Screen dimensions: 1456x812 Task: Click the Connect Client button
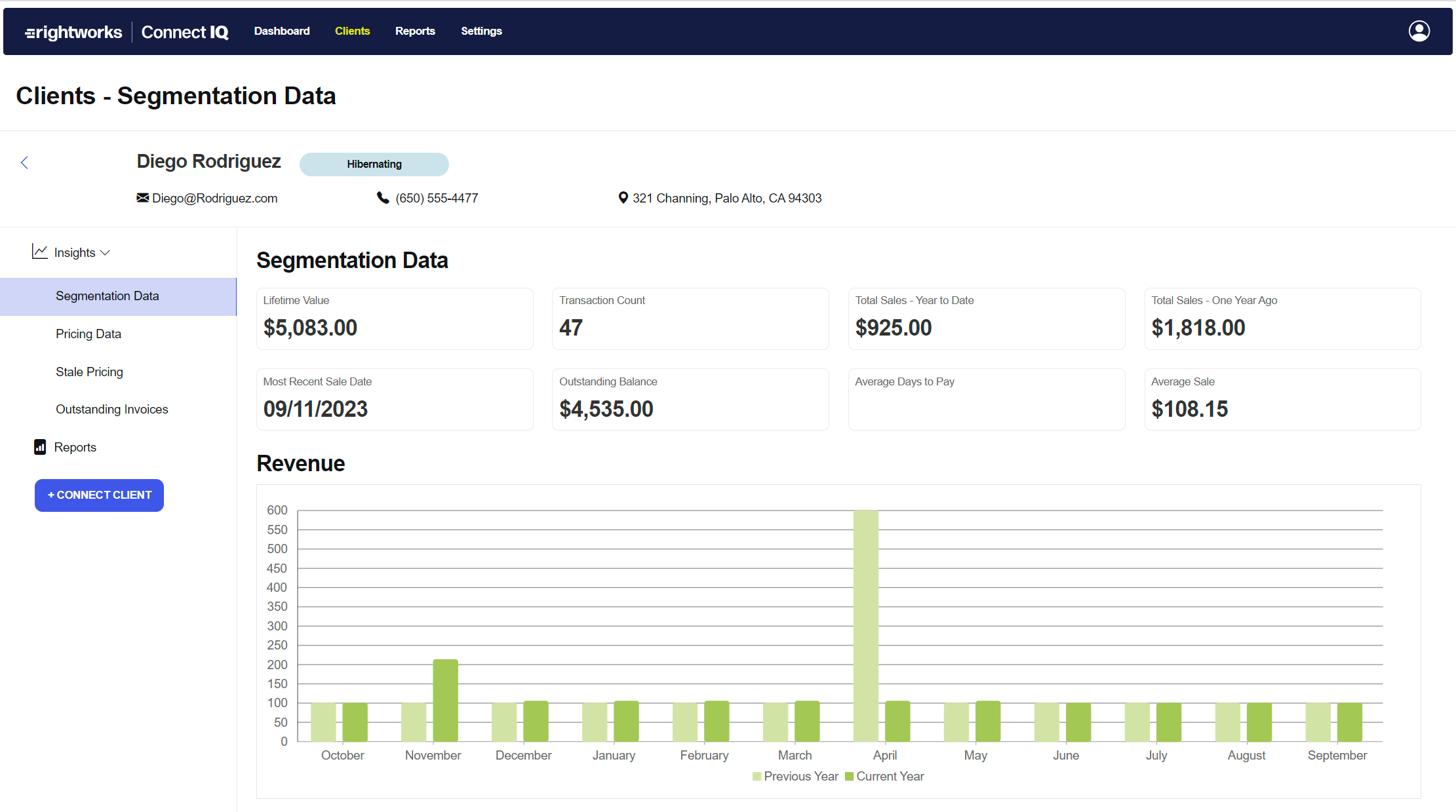[x=99, y=495]
